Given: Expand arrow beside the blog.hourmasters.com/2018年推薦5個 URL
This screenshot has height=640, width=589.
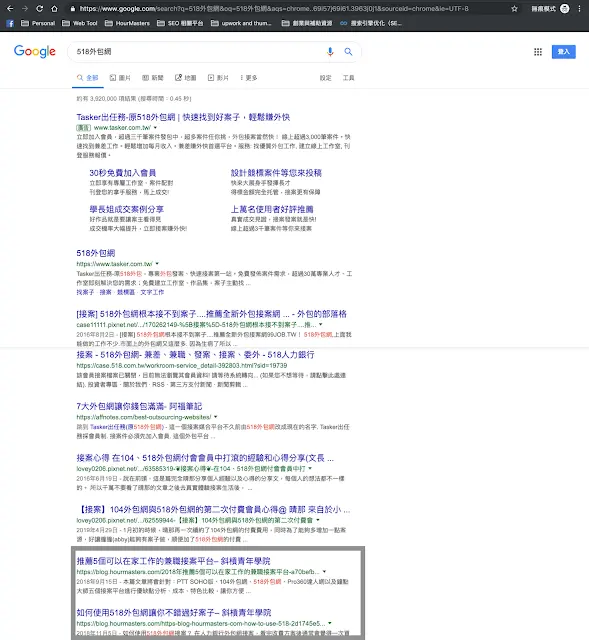Looking at the screenshot, I should pos(325,571).
